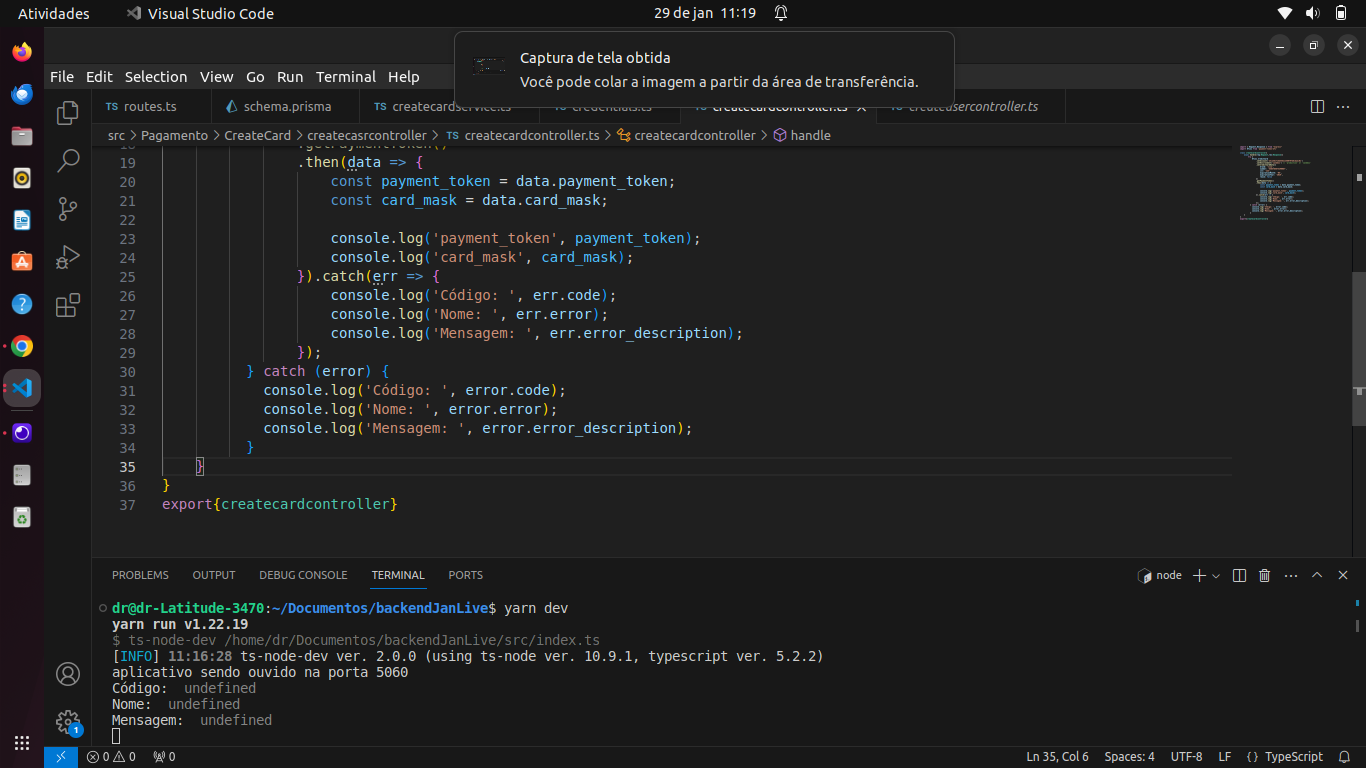Open the Run menu
This screenshot has height=768, width=1366.
pyautogui.click(x=290, y=77)
